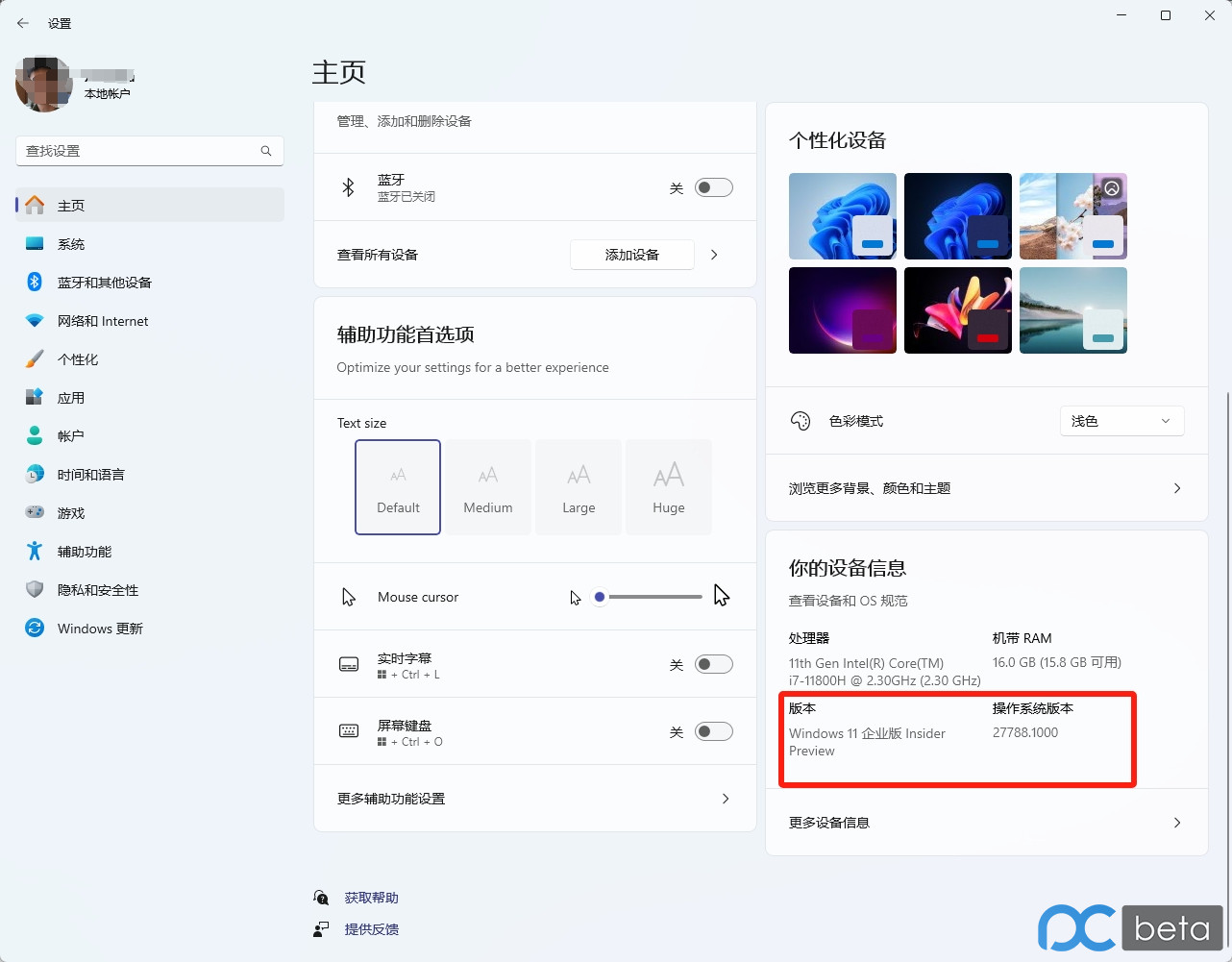Screen dimensions: 1232x962
Task: Click the palette icon beside 色彩模式
Action: pyautogui.click(x=801, y=421)
